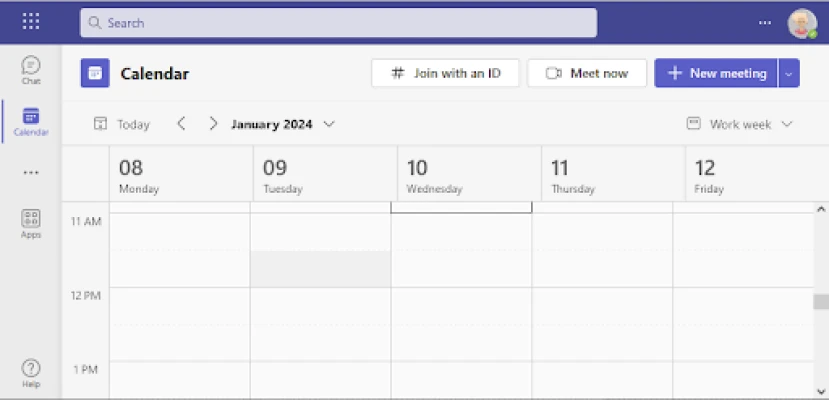Open settings and more ellipsis in header
Image resolution: width=829 pixels, height=400 pixels.
[x=765, y=22]
